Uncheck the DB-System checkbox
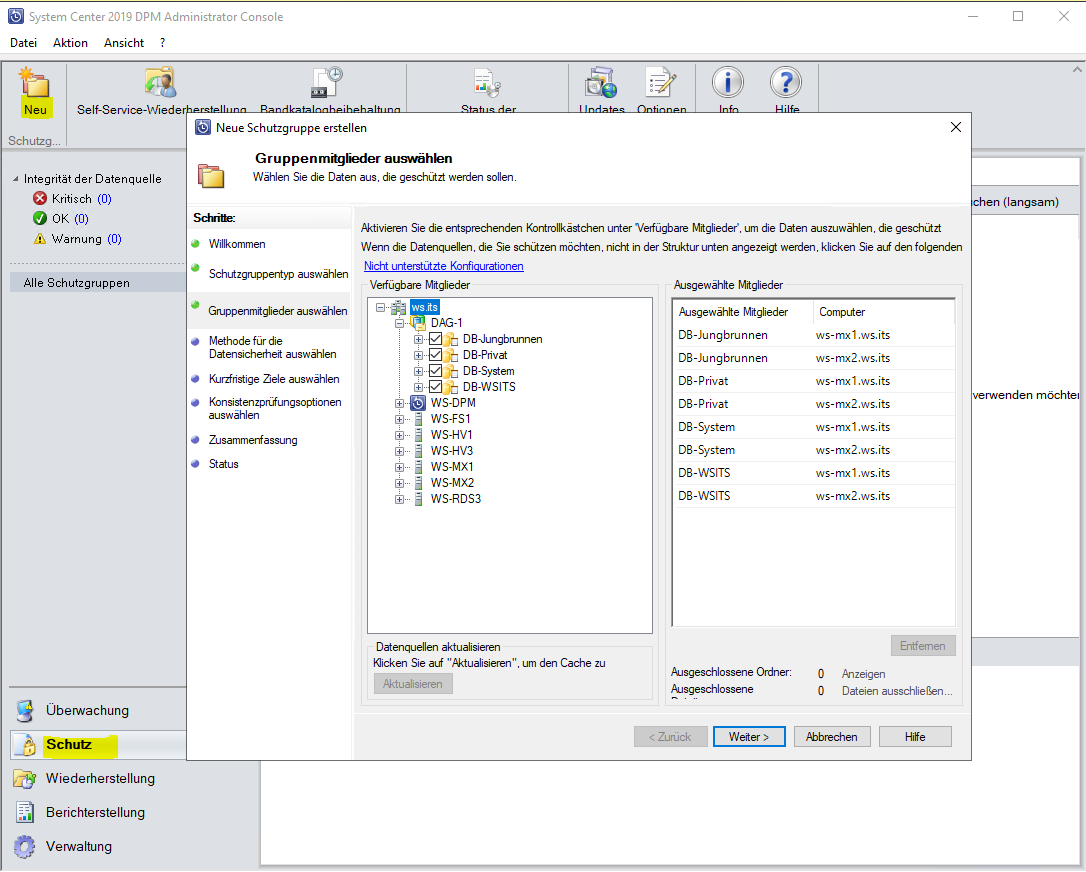 click(435, 371)
